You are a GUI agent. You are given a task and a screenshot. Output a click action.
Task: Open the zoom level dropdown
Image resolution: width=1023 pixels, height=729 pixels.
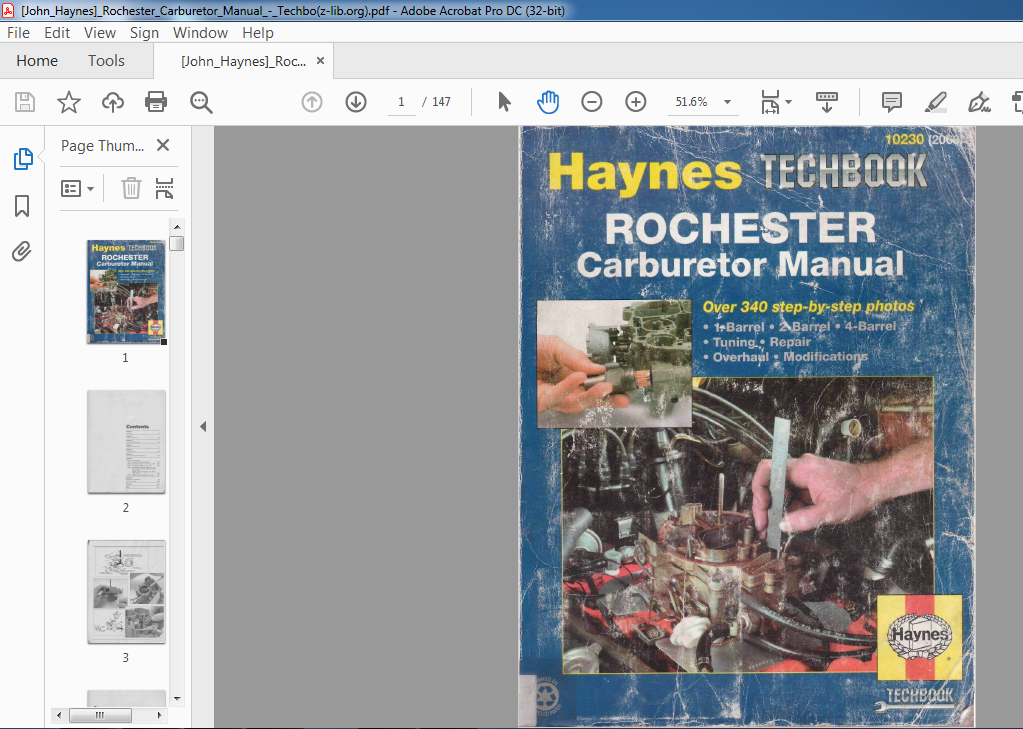[x=727, y=102]
